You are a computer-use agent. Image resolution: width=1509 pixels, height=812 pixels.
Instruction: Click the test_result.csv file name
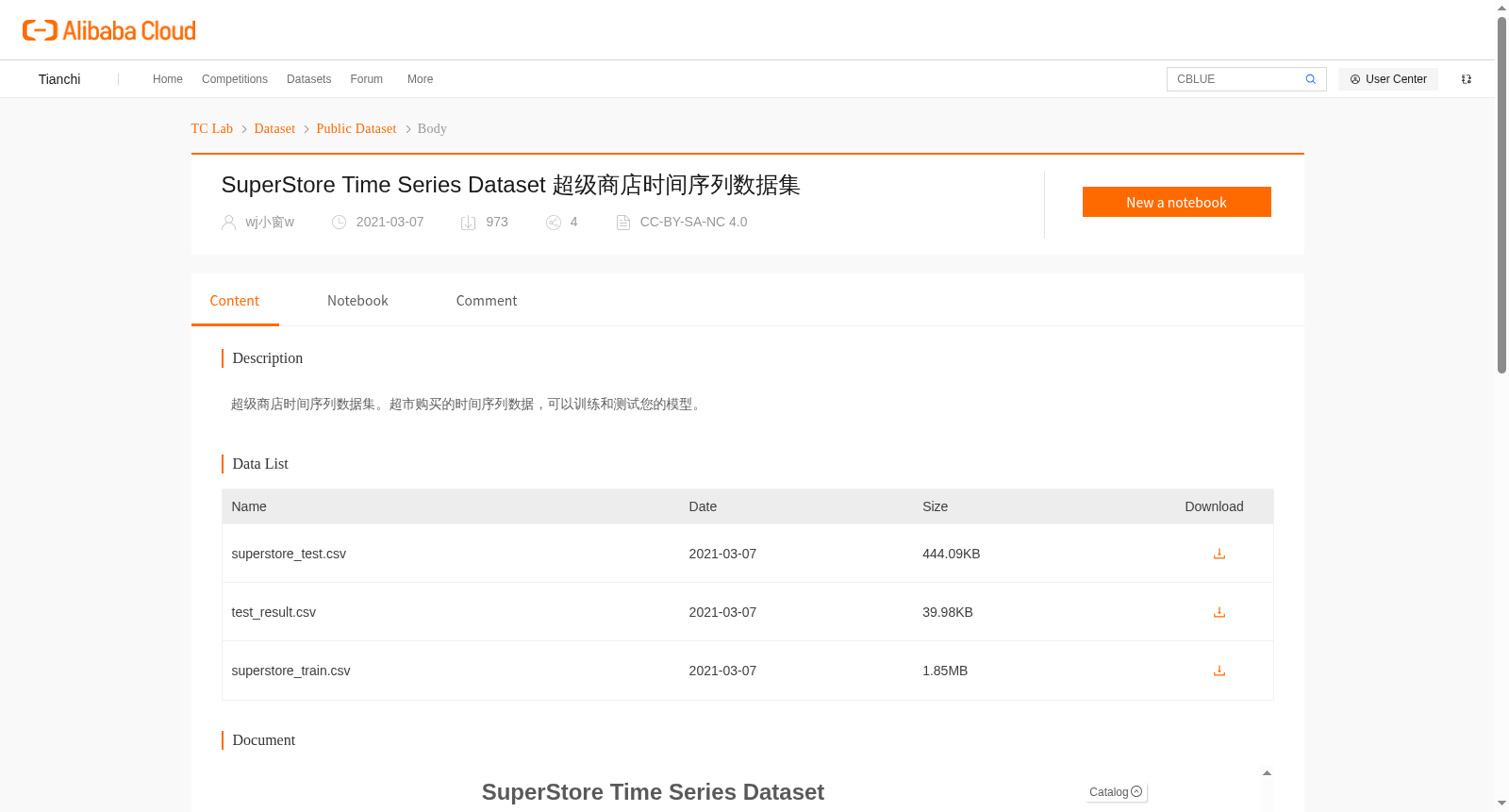click(274, 612)
